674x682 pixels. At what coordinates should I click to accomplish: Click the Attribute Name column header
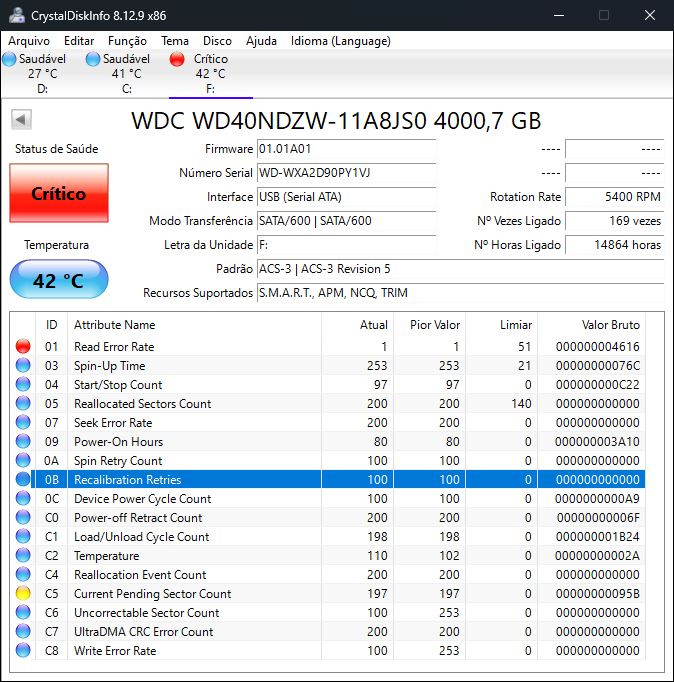click(194, 324)
